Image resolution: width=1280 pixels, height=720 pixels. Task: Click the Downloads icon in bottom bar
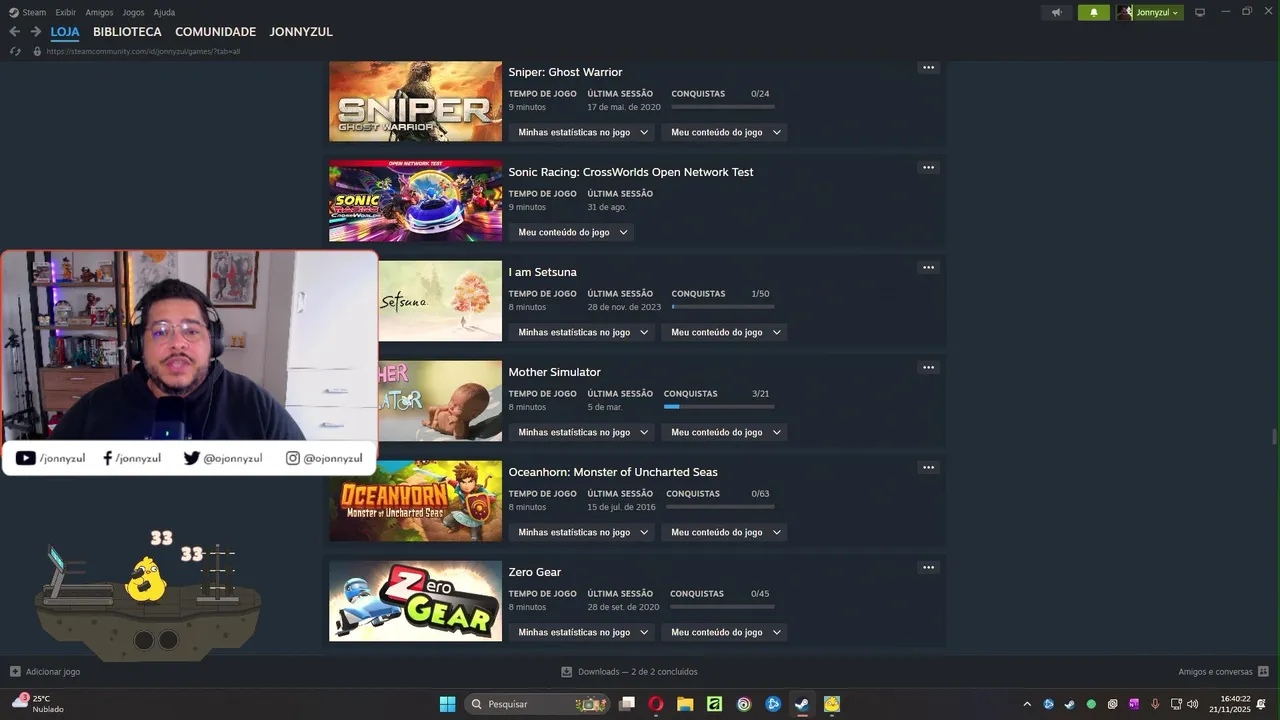[566, 672]
